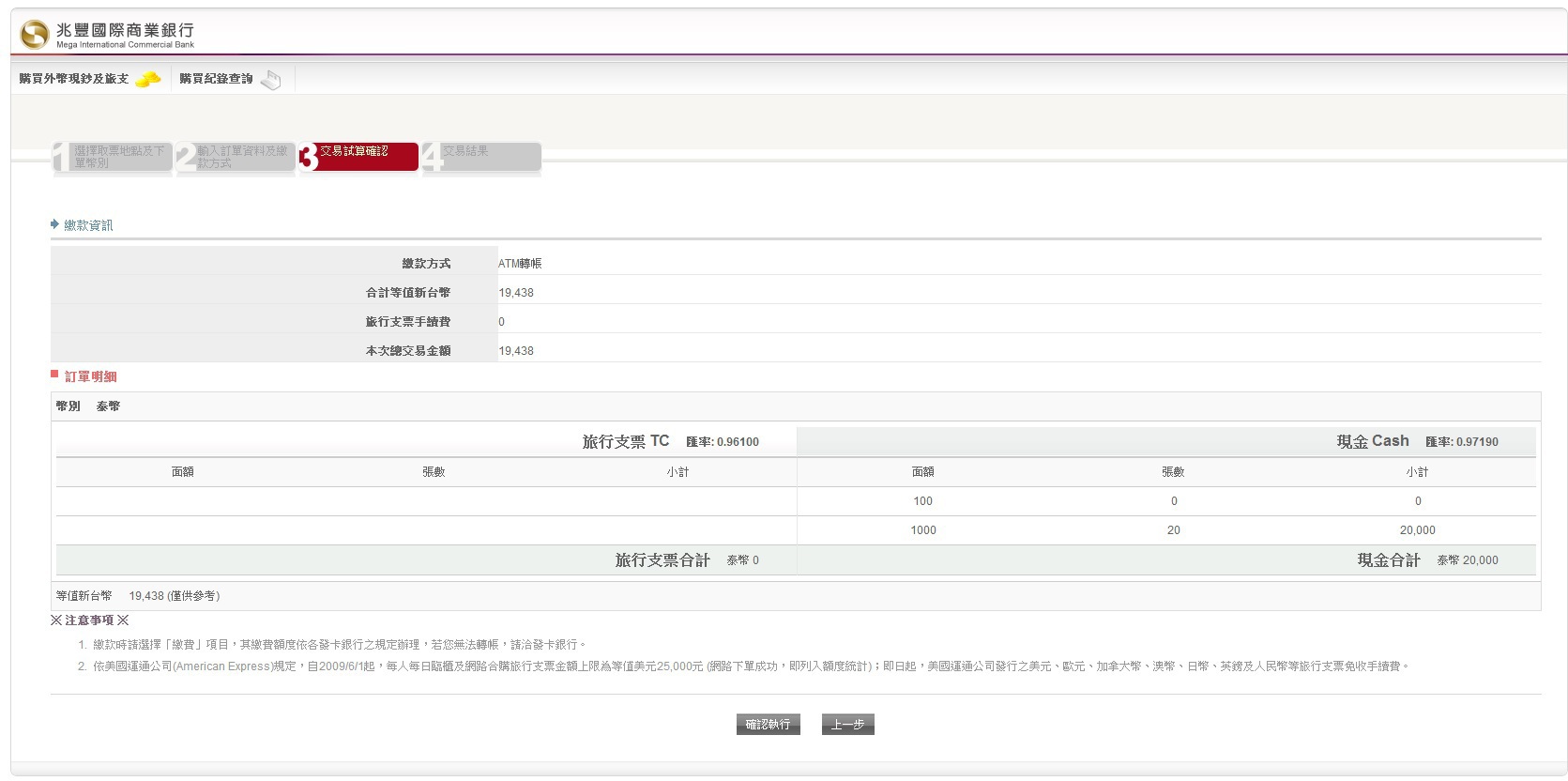Click the 現金合計 total row label
1568x781 pixels.
[1388, 560]
